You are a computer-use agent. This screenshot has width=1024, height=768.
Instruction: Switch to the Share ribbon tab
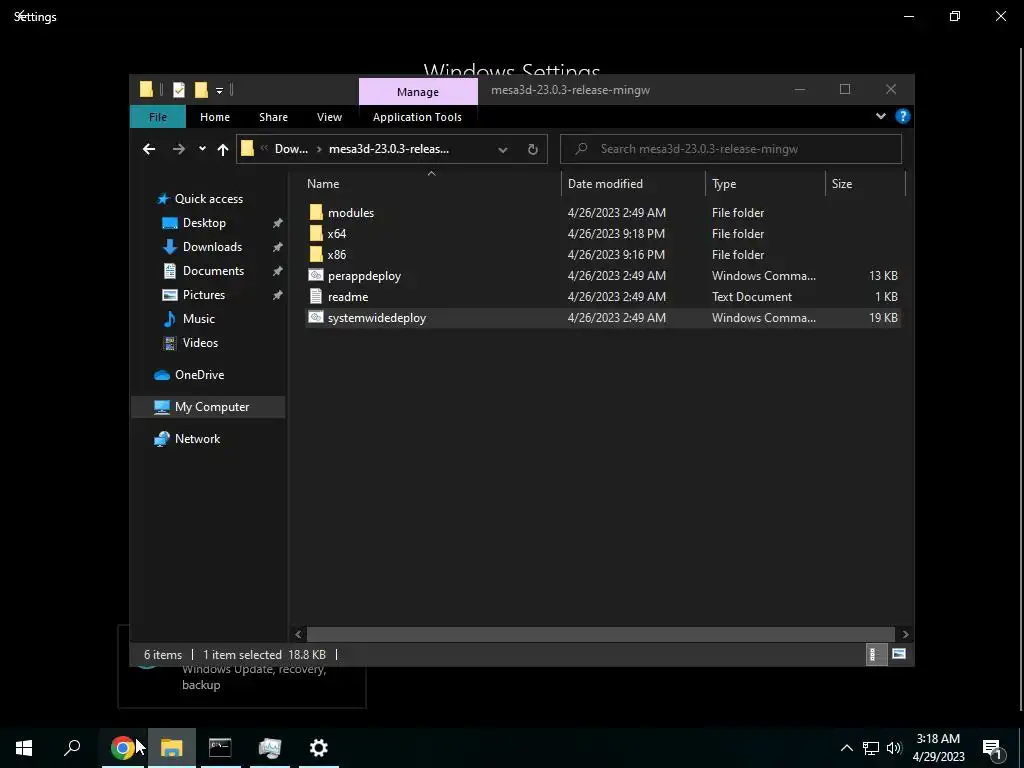tap(273, 117)
